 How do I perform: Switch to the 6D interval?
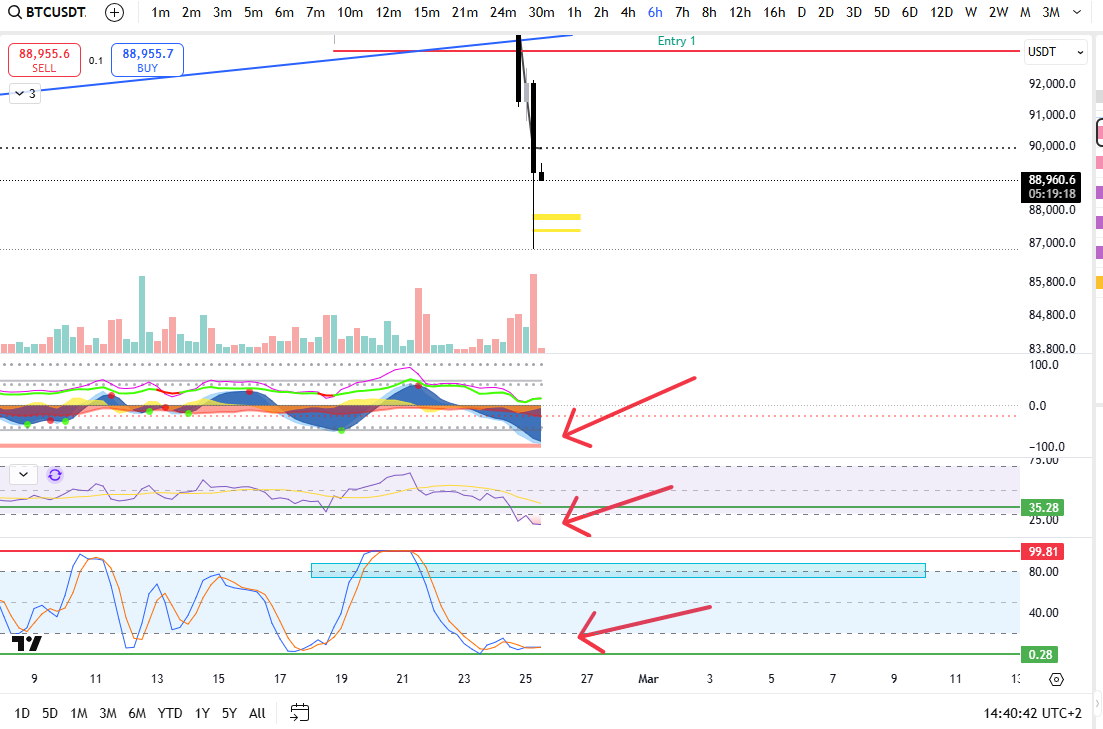[910, 12]
